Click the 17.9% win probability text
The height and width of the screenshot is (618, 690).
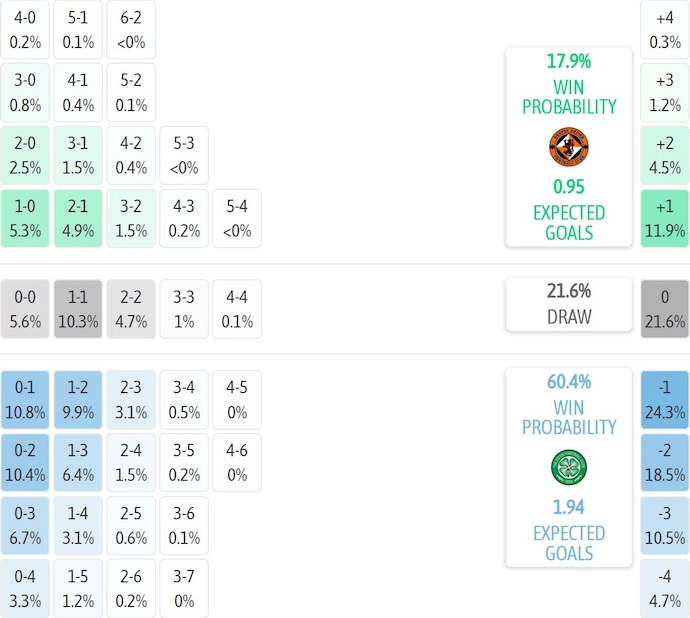pyautogui.click(x=568, y=61)
